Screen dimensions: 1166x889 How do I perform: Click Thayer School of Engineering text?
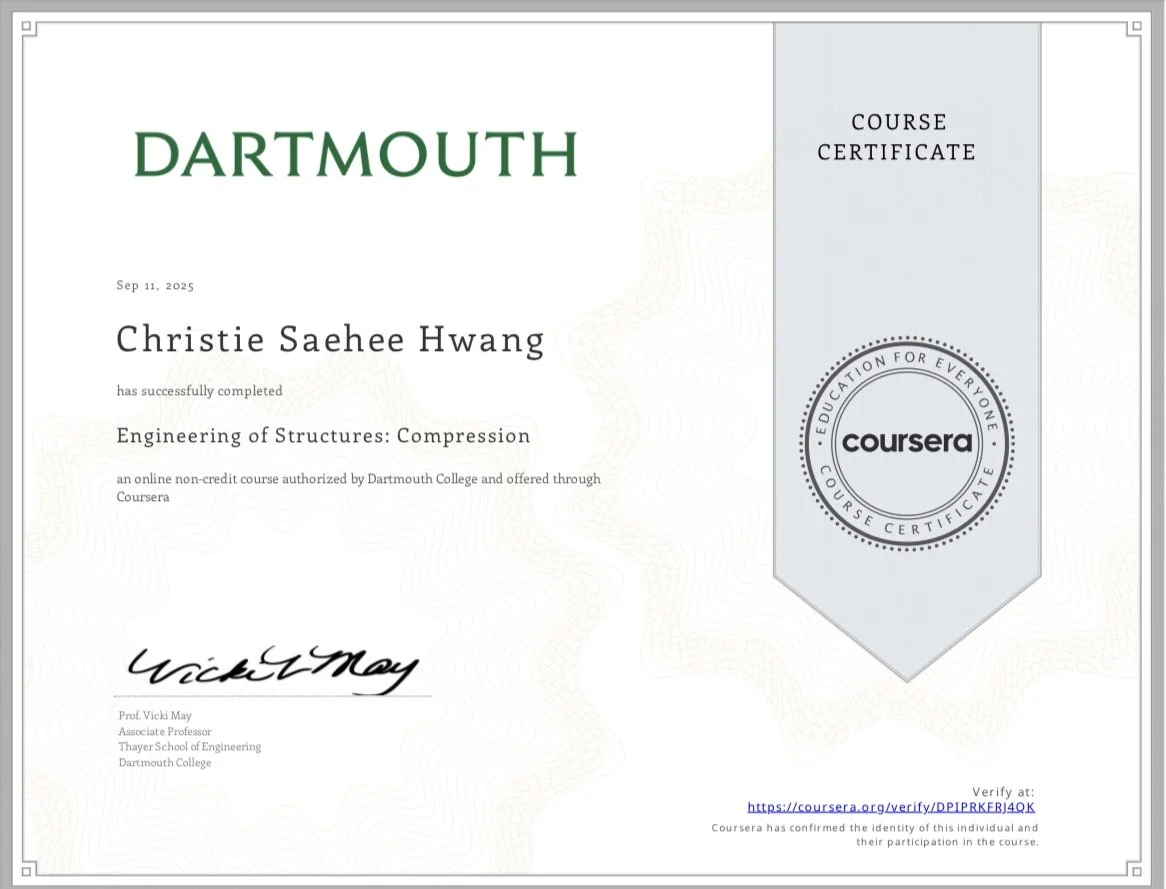[x=190, y=747]
